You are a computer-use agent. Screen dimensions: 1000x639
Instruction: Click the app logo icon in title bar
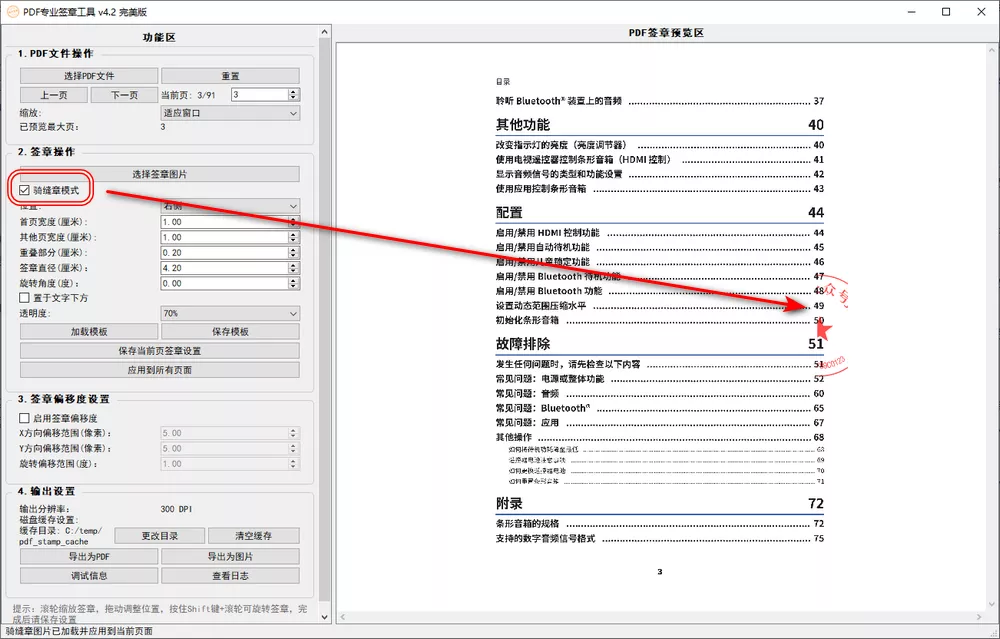tap(14, 11)
